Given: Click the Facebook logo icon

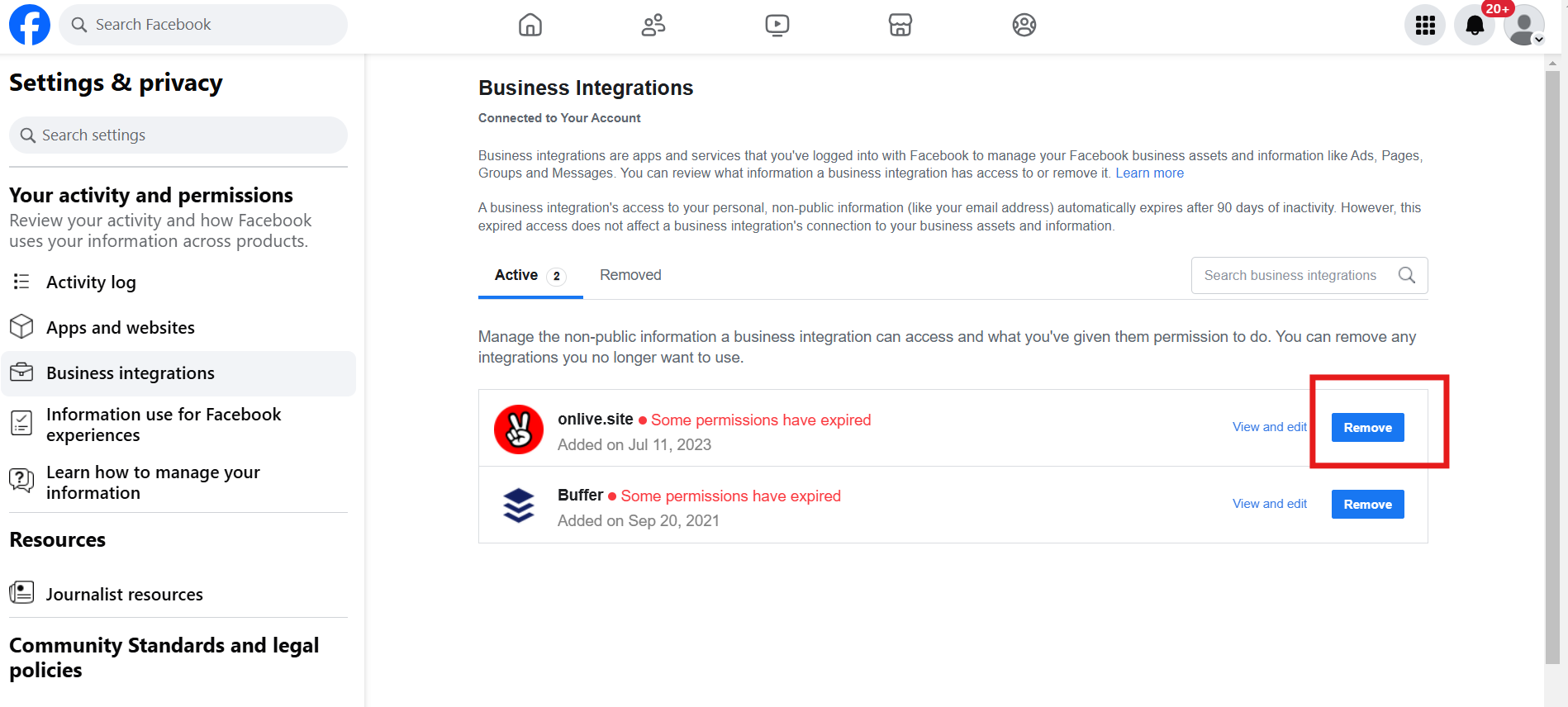Looking at the screenshot, I should coord(30,25).
